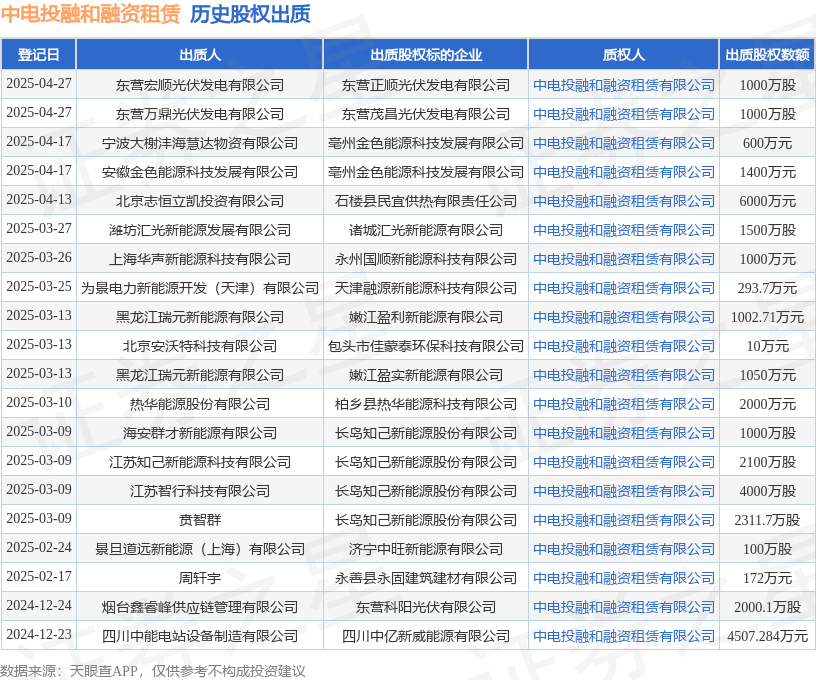Click the orange title 中电投融和融资租赁

(x=91, y=14)
